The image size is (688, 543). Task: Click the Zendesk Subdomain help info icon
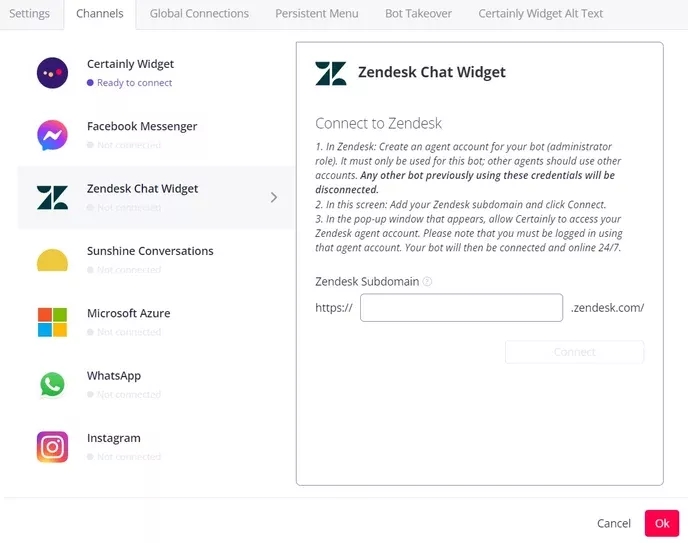(427, 282)
